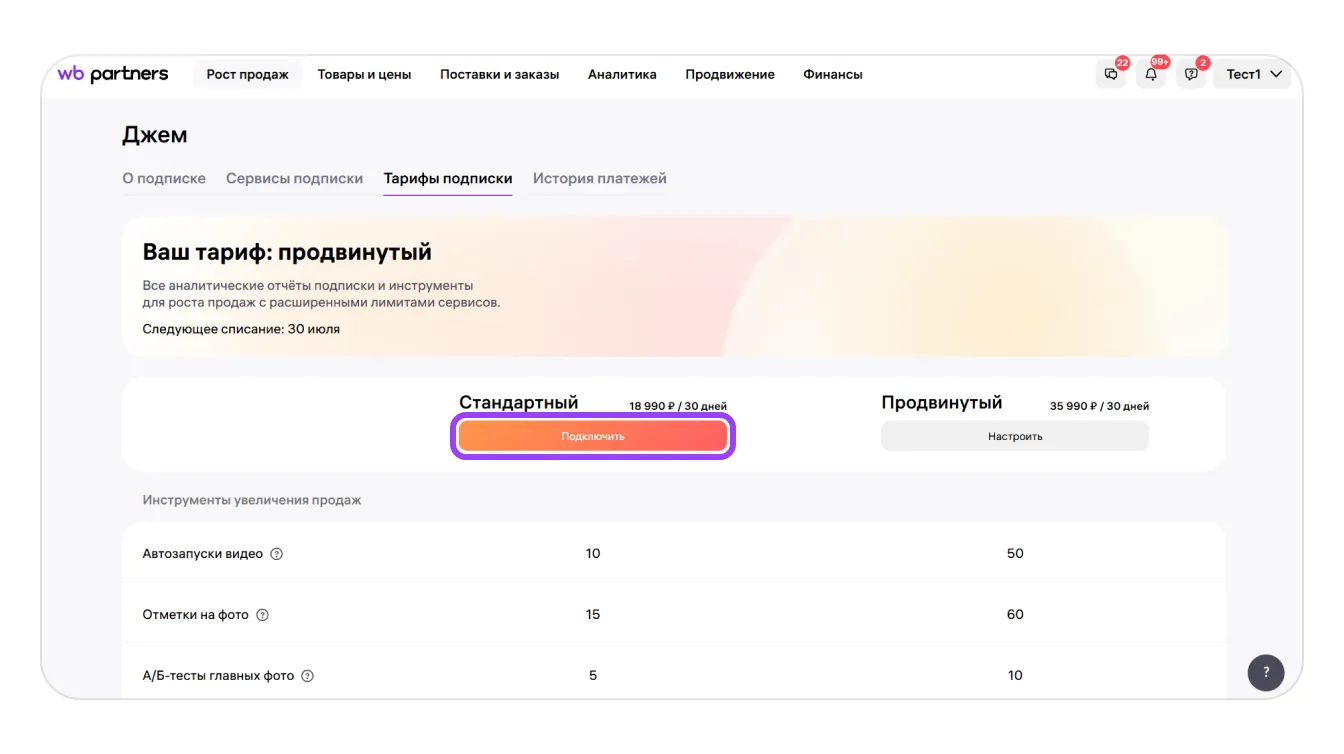
Task: Click the round help question button
Action: click(1265, 672)
